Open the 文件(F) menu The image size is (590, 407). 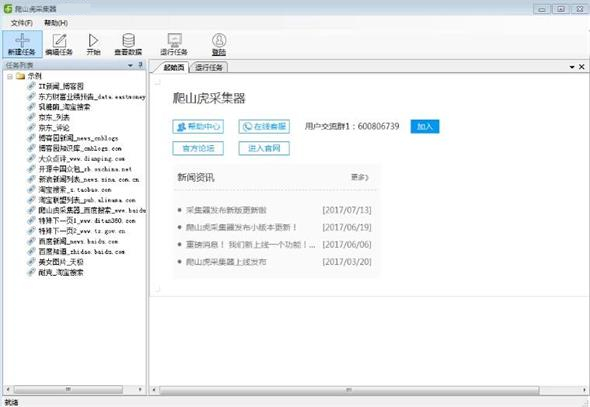[x=21, y=23]
